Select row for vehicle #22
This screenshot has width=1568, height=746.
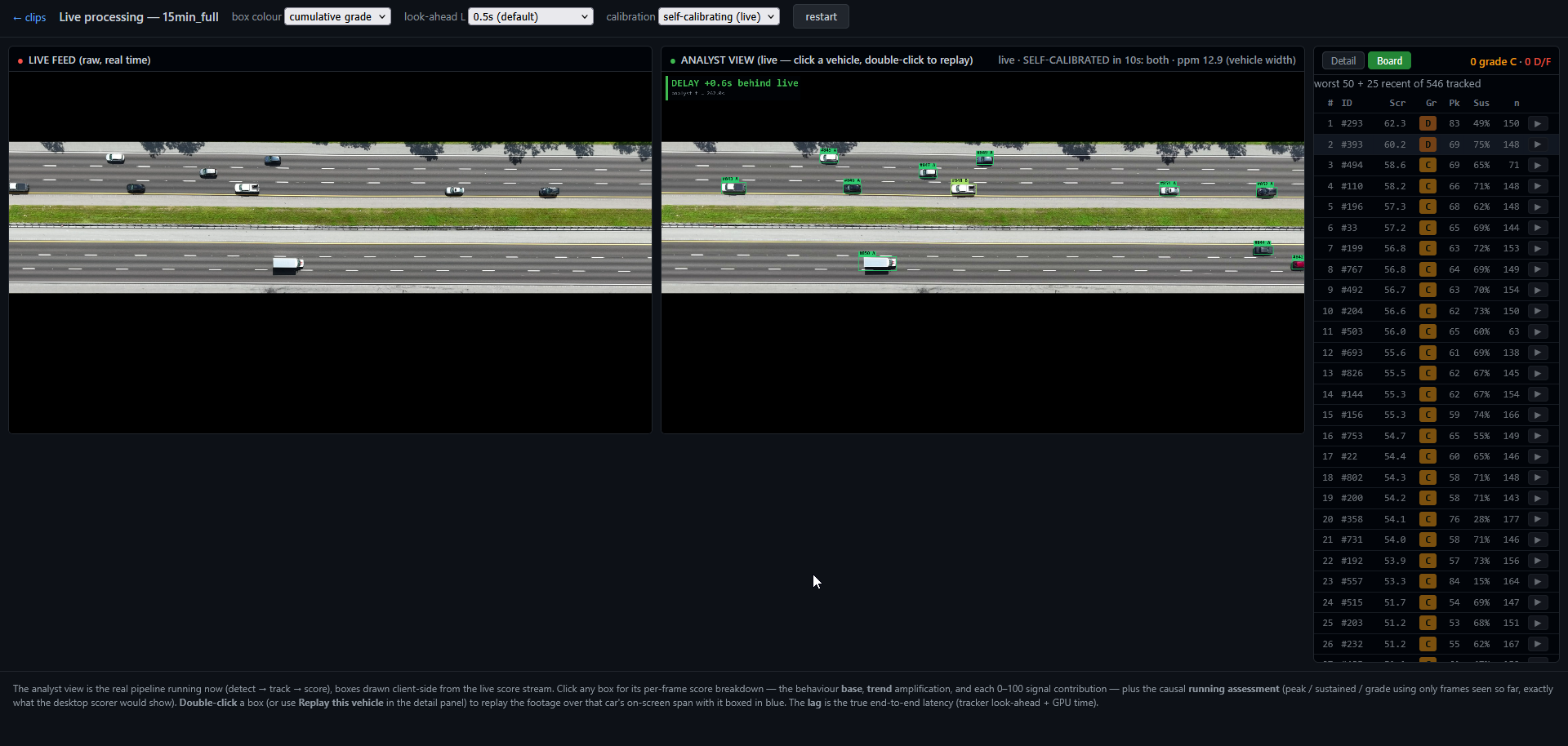1436,456
